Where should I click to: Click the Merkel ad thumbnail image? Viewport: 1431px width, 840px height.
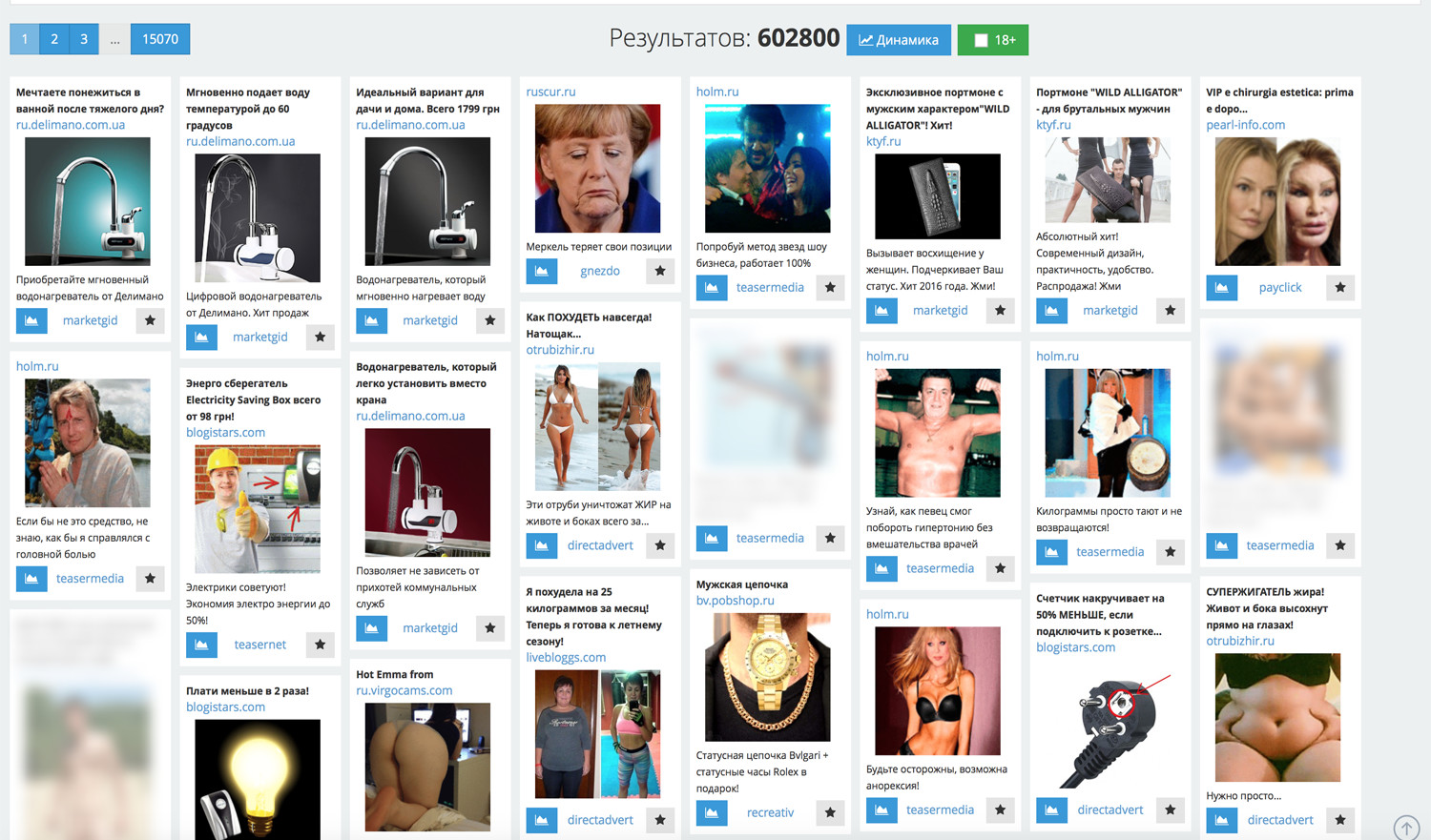pos(597,169)
